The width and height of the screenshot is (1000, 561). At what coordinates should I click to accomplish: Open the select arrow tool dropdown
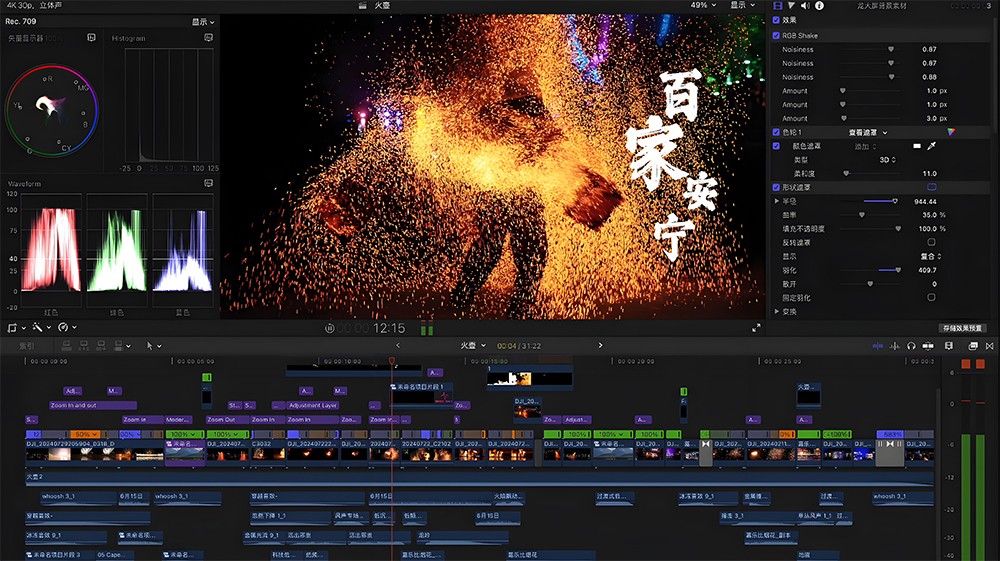point(154,346)
